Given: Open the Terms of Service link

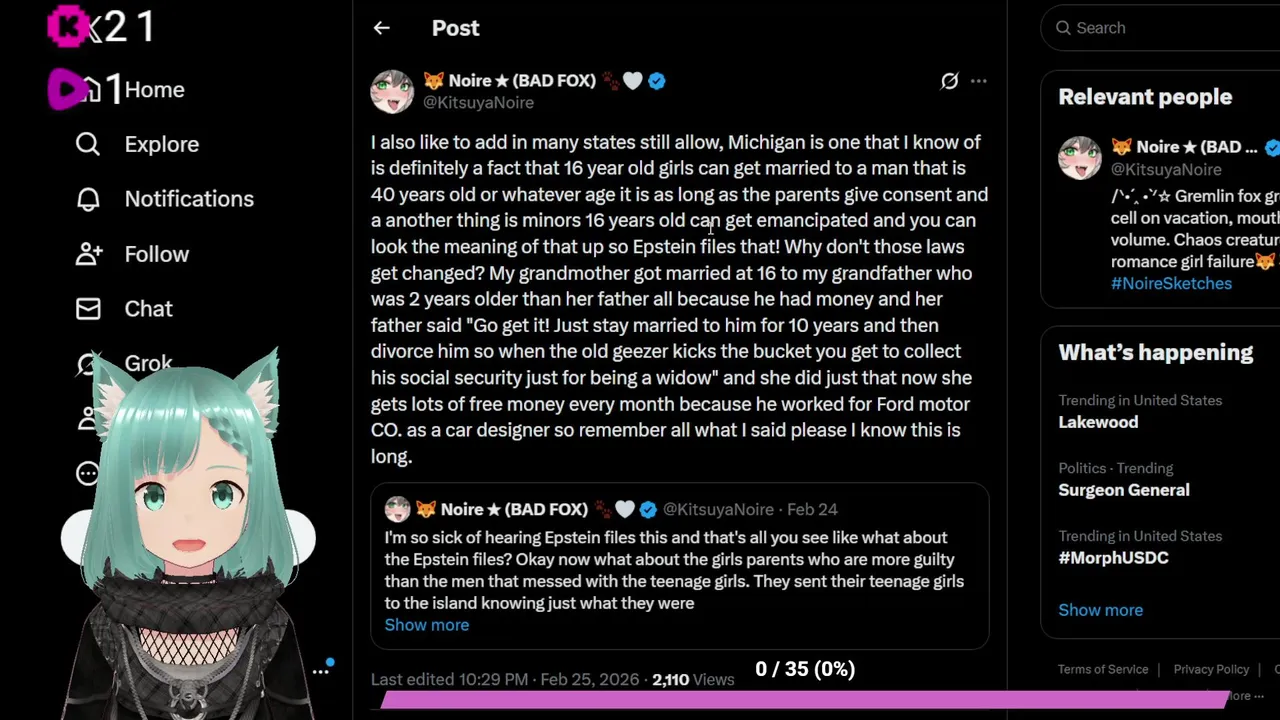Looking at the screenshot, I should click(x=1103, y=669).
